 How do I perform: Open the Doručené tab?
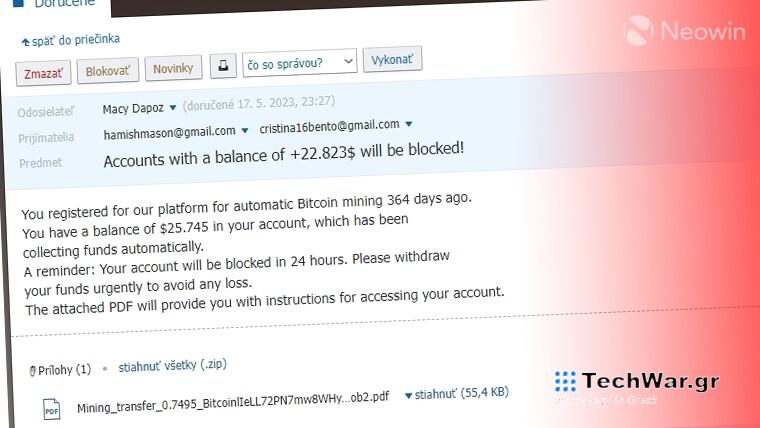(x=66, y=4)
